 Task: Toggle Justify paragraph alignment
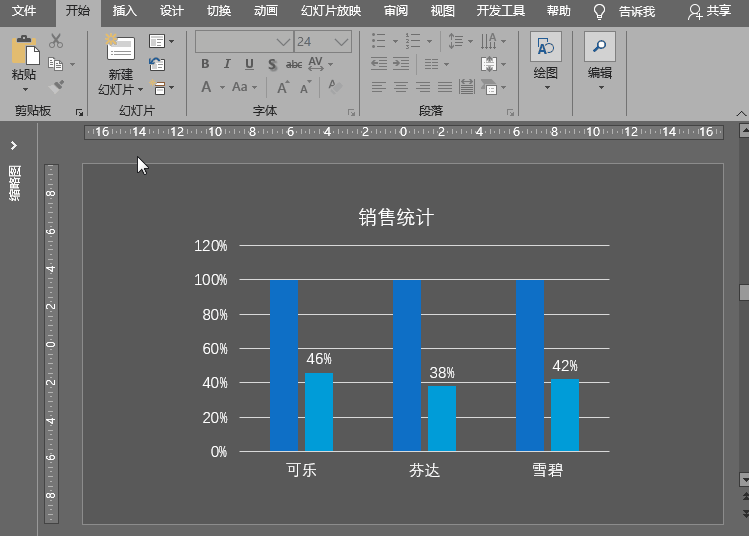(445, 87)
